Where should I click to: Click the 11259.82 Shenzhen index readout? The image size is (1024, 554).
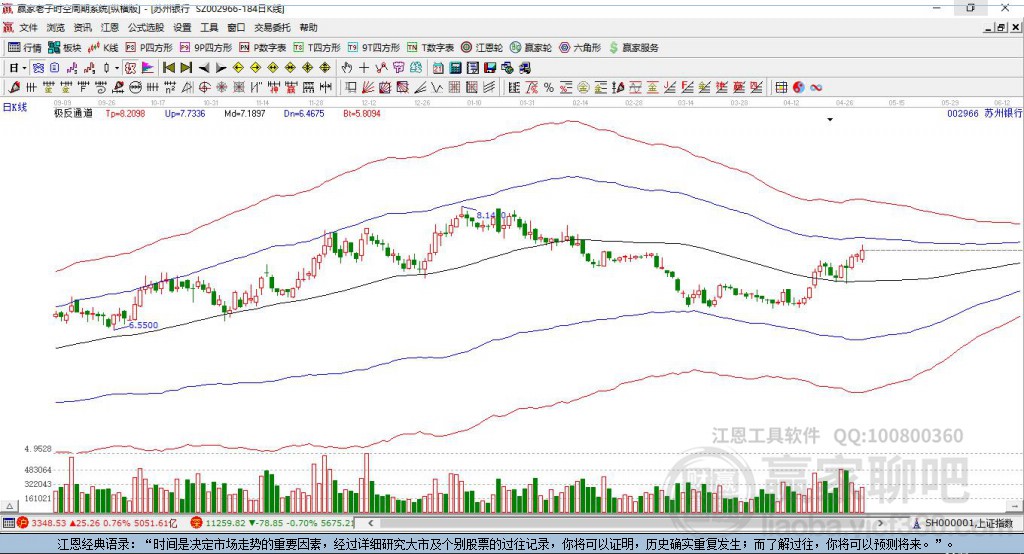tap(225, 523)
